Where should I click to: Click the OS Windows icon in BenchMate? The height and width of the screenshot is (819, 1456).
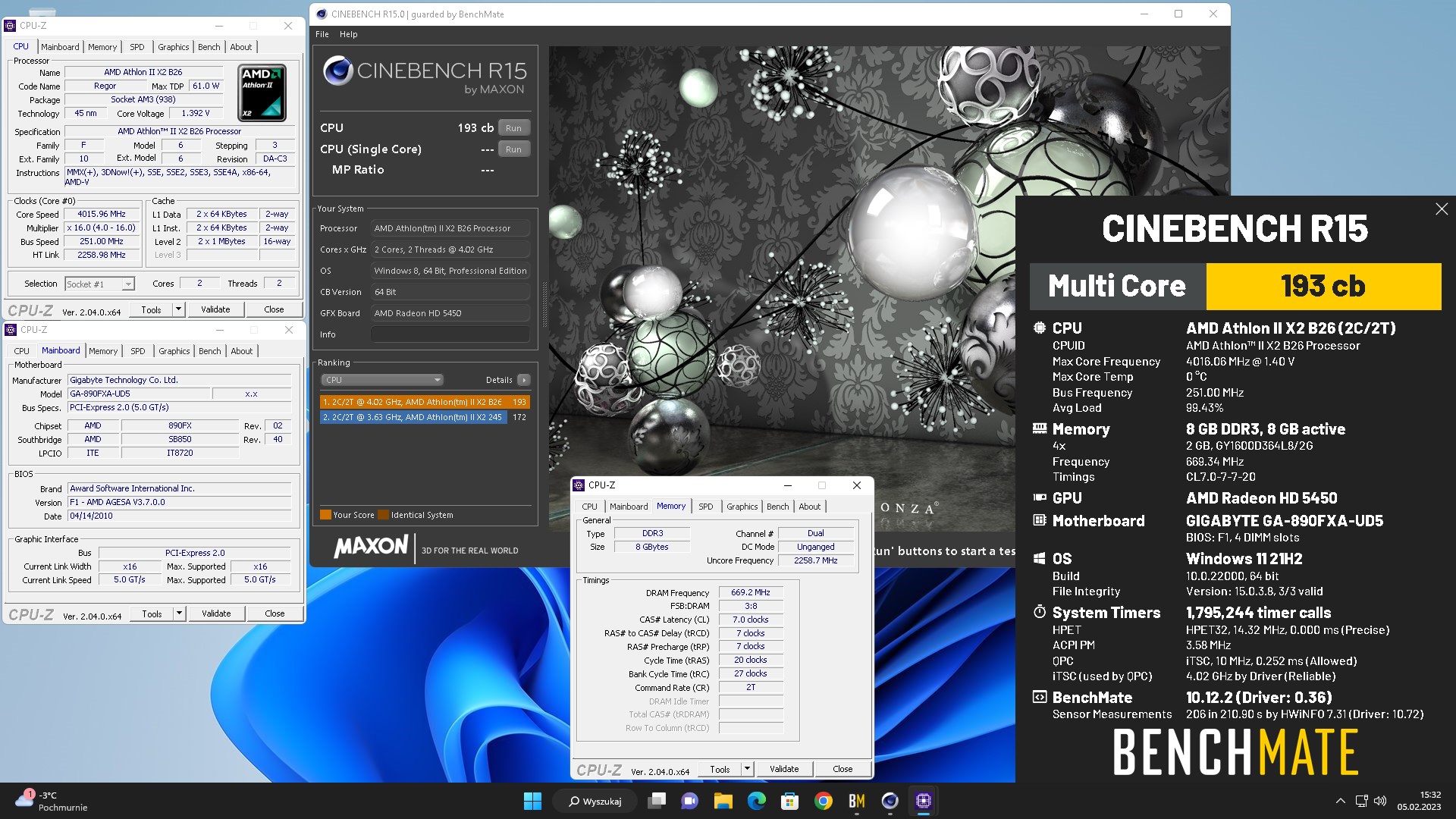coord(1040,558)
